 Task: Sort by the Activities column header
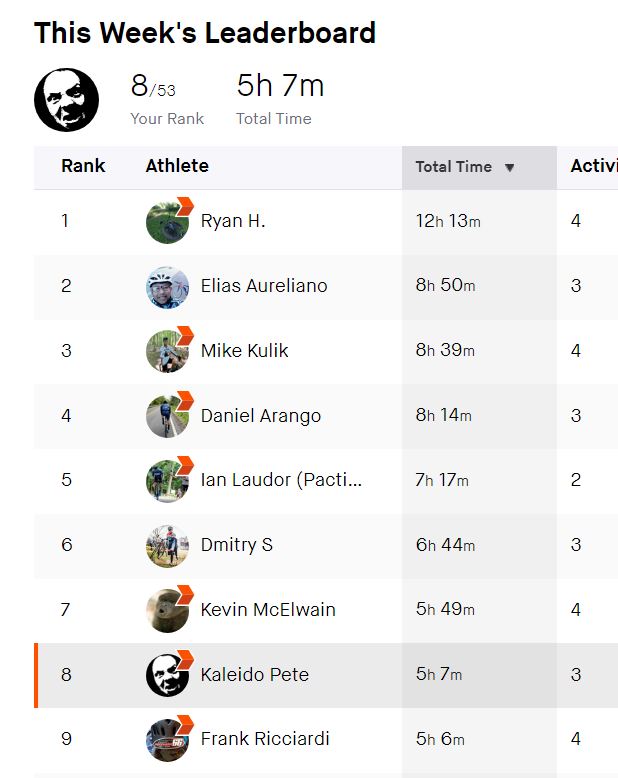[x=594, y=166]
